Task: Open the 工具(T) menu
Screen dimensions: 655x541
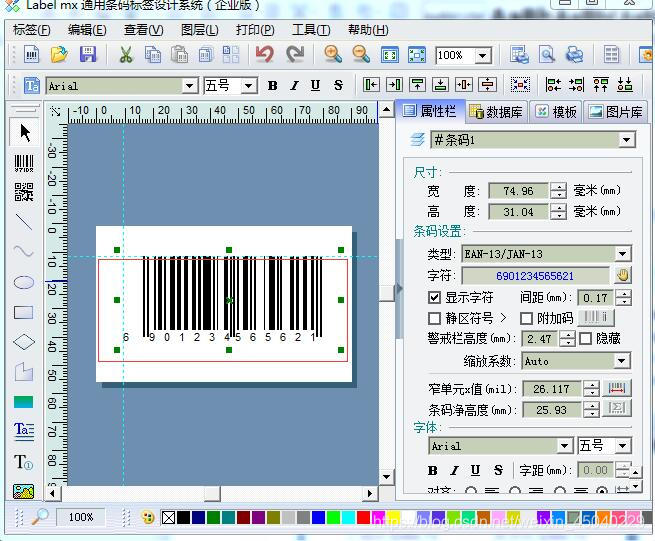Action: click(x=311, y=30)
